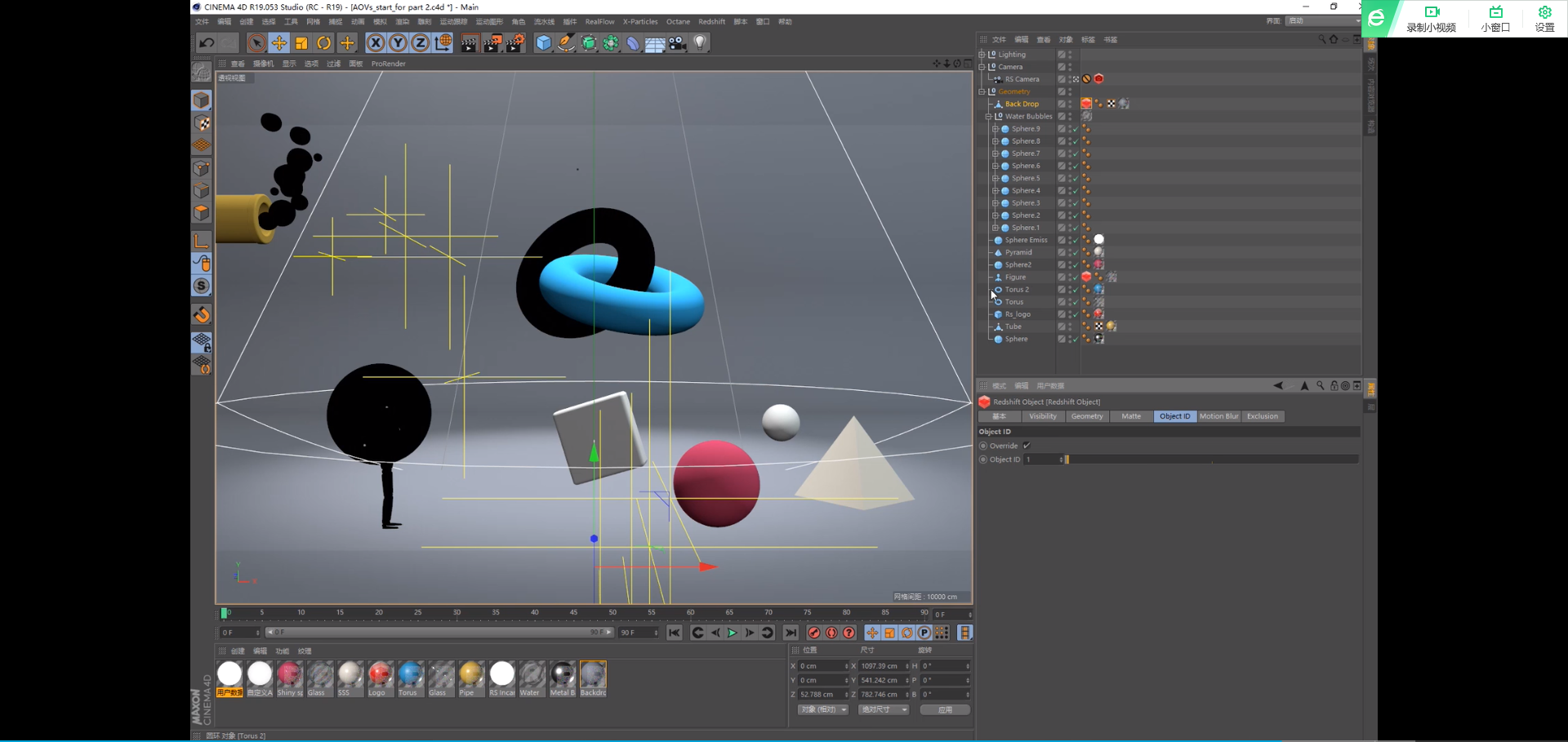Jump to the end of animation
1568x742 pixels.
pos(791,633)
